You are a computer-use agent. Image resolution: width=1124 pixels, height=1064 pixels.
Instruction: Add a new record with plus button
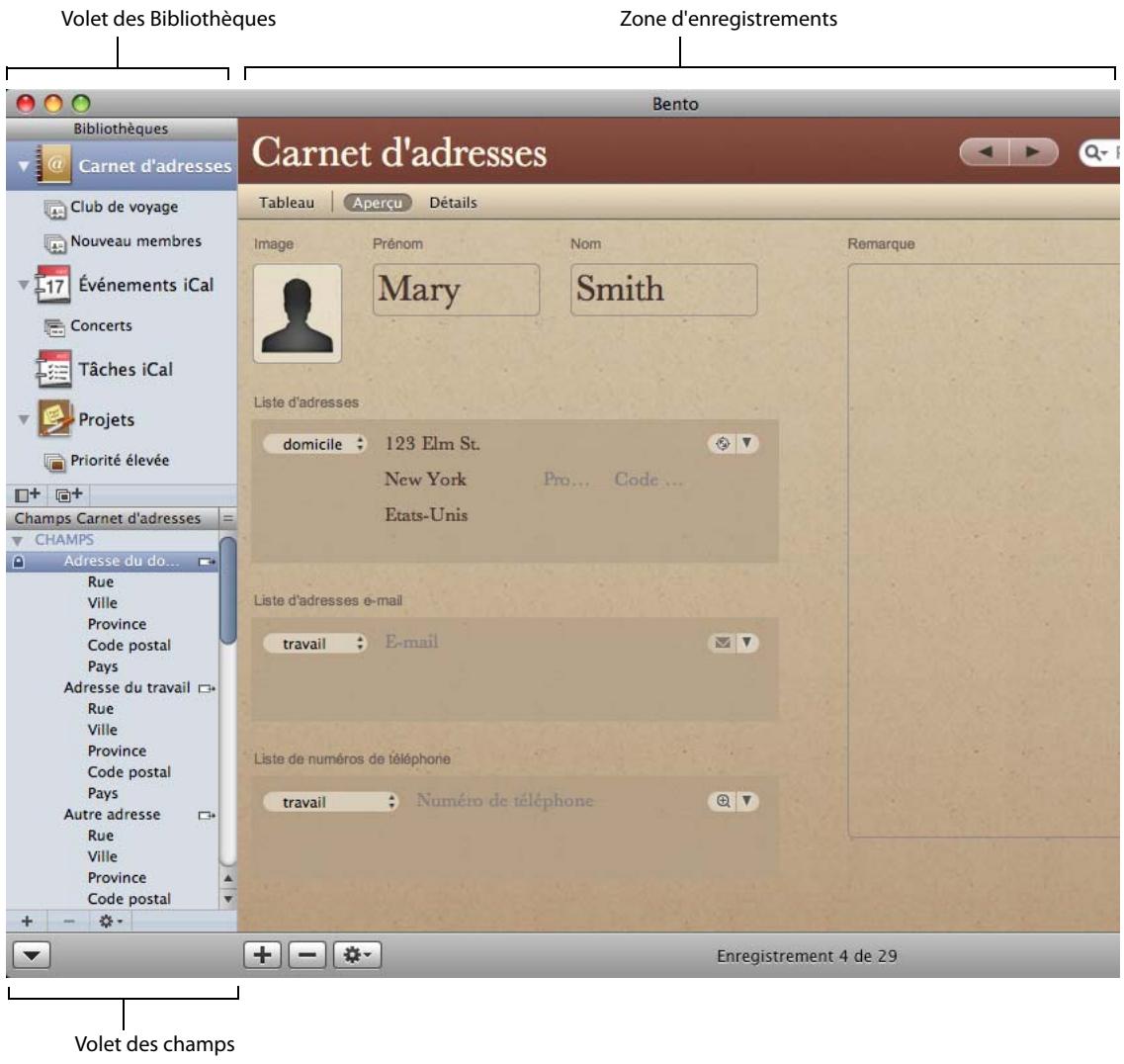tap(262, 956)
